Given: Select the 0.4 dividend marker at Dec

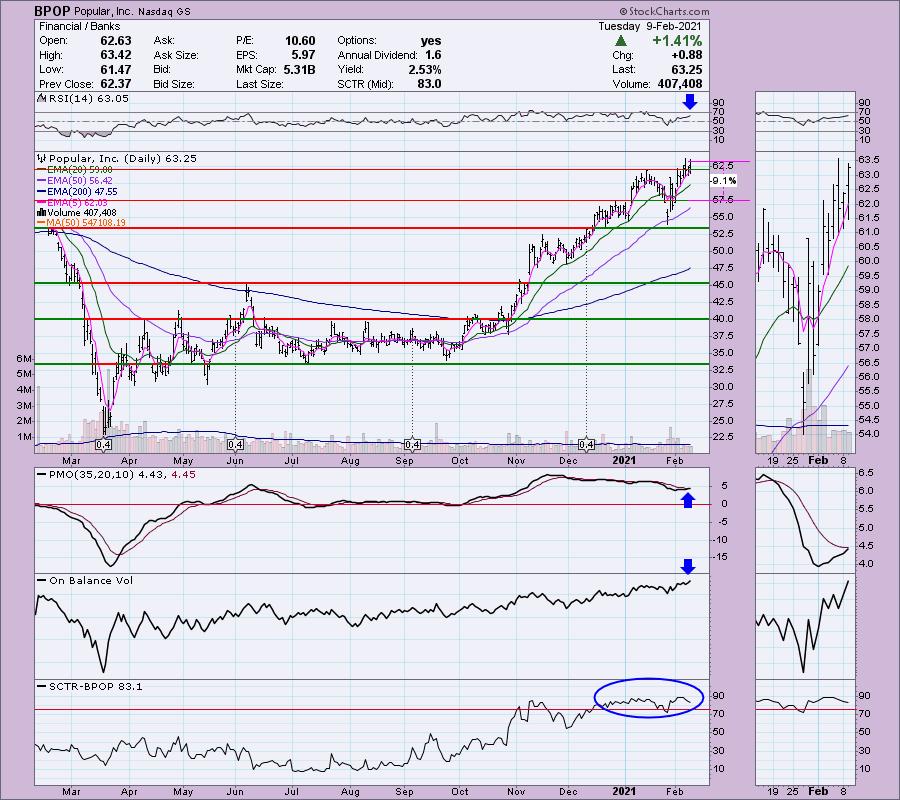Looking at the screenshot, I should click(586, 444).
